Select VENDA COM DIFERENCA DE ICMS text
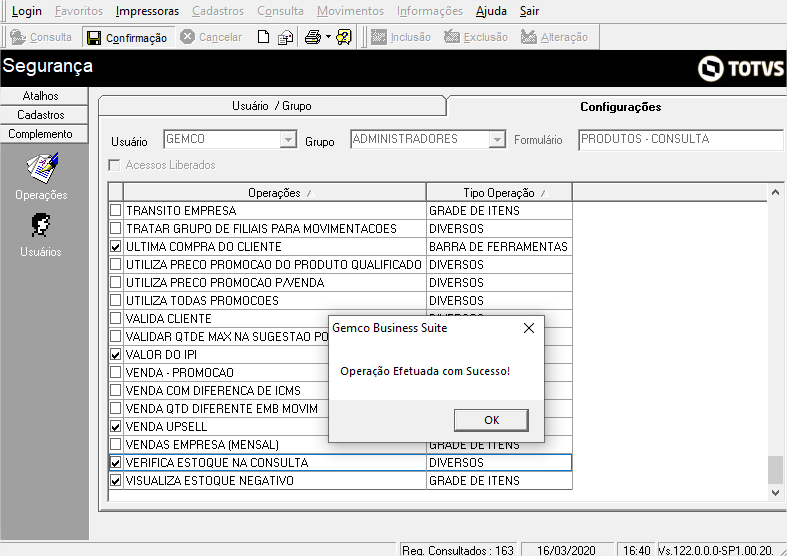787x556 pixels. tap(213, 390)
